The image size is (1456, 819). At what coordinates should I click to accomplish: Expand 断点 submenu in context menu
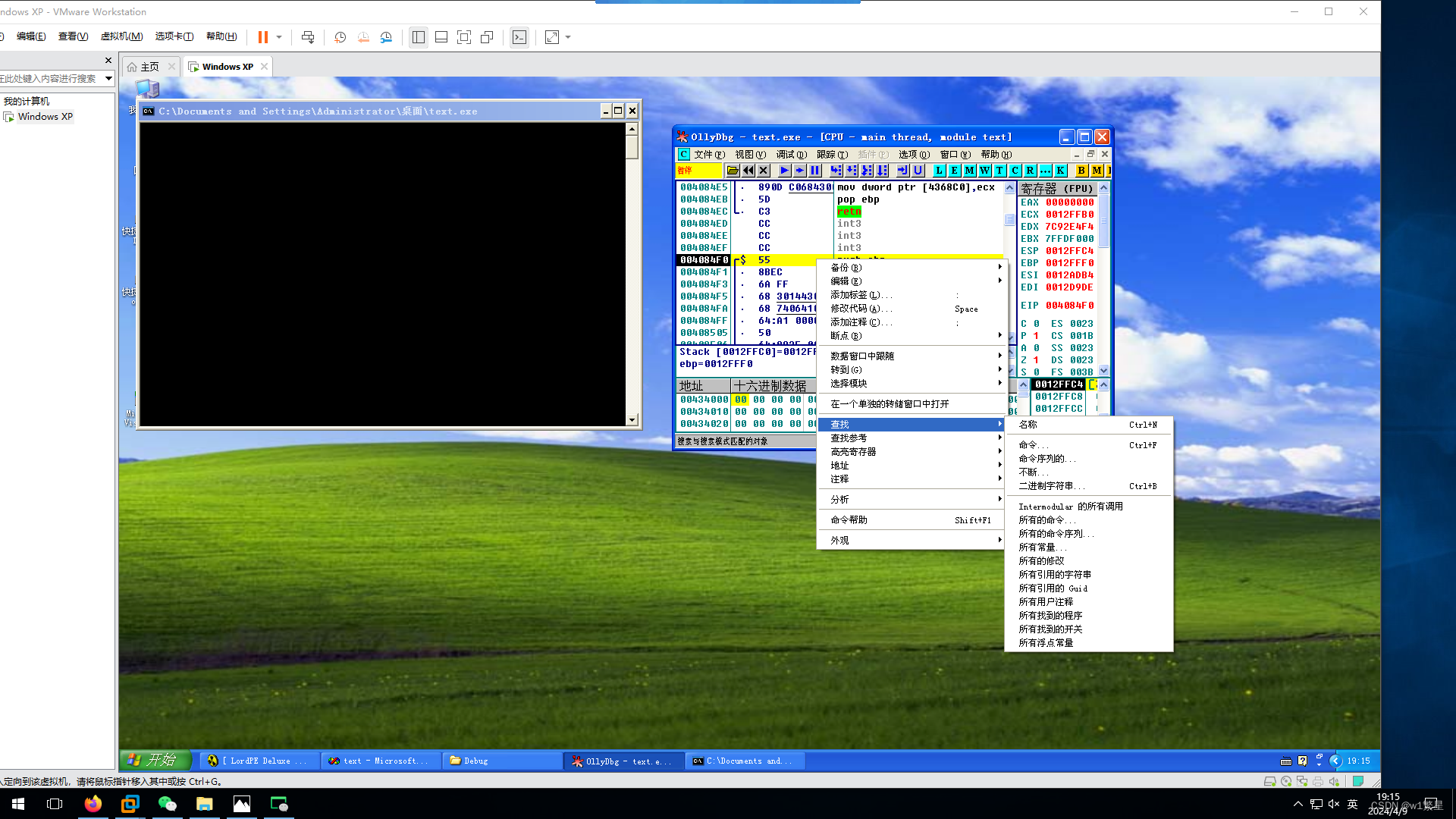pyautogui.click(x=913, y=335)
